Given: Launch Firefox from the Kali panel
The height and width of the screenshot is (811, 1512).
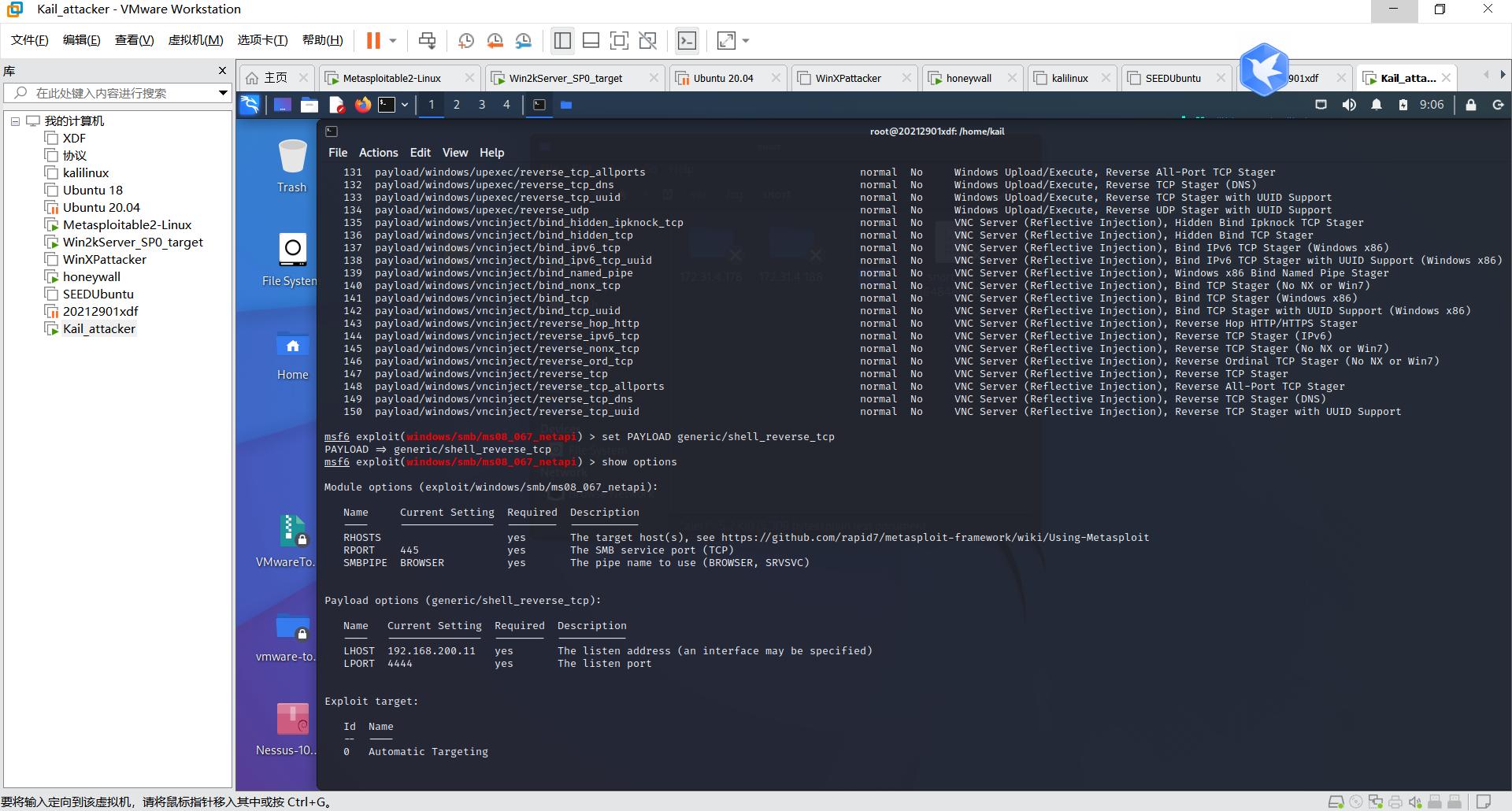Looking at the screenshot, I should 362,104.
